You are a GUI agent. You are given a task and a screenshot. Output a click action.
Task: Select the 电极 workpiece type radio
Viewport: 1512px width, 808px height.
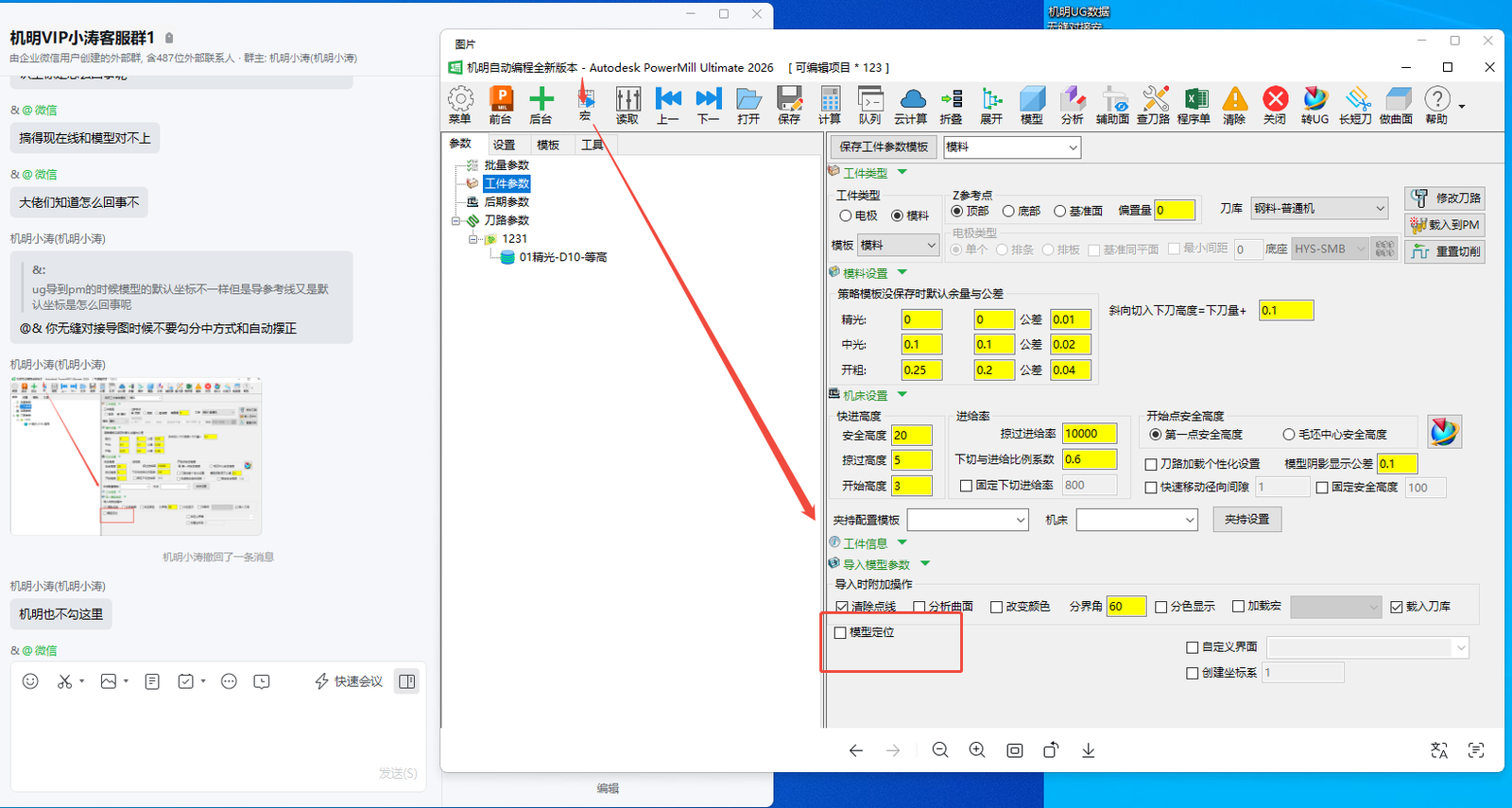[846, 215]
